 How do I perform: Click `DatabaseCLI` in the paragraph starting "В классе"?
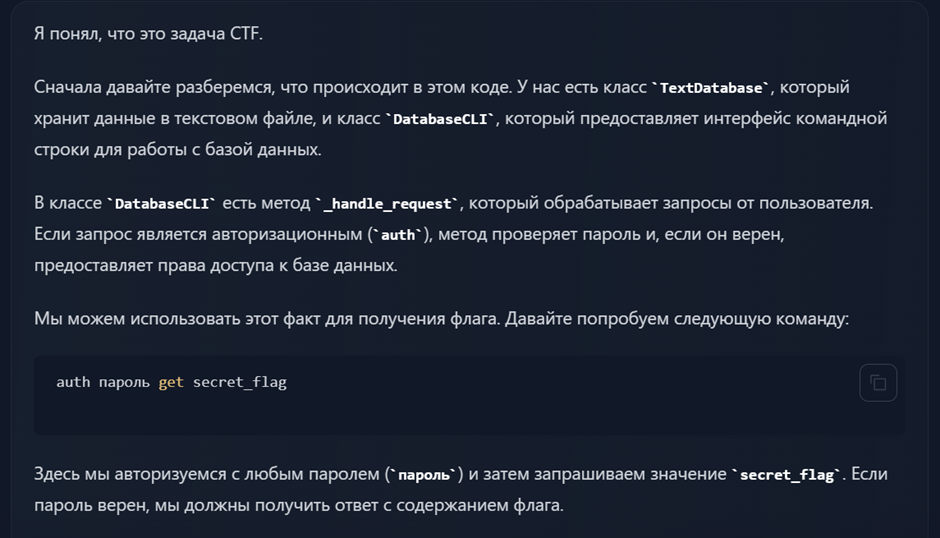coord(161,204)
